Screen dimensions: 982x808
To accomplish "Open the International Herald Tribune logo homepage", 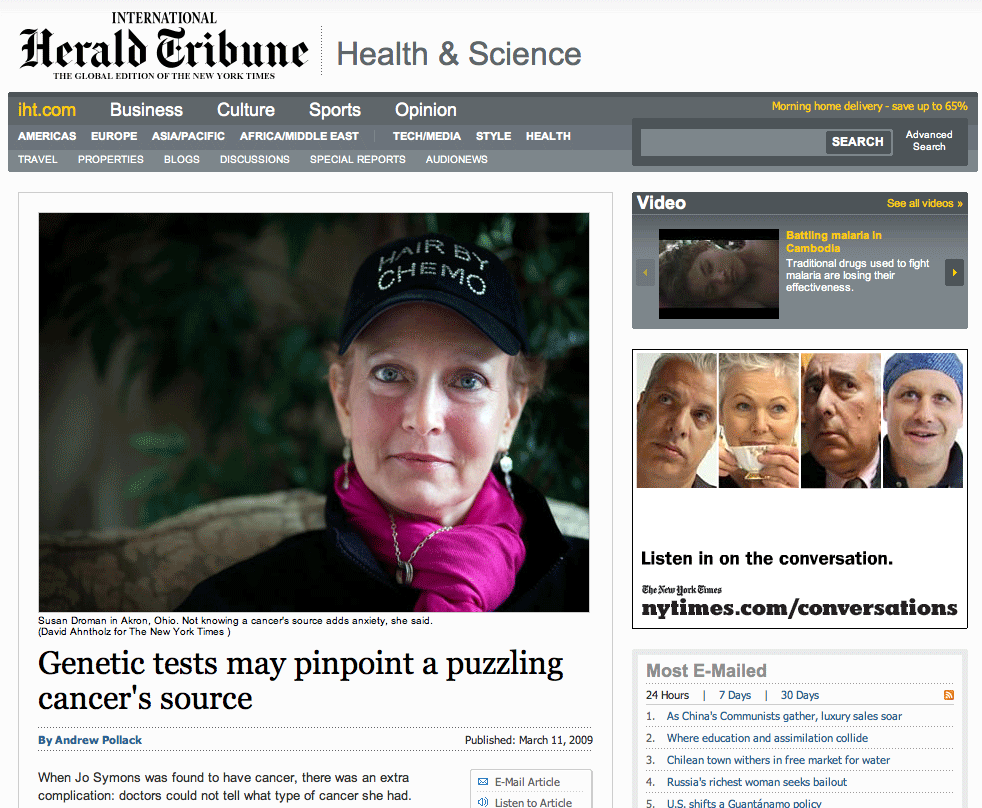I will click(x=164, y=46).
